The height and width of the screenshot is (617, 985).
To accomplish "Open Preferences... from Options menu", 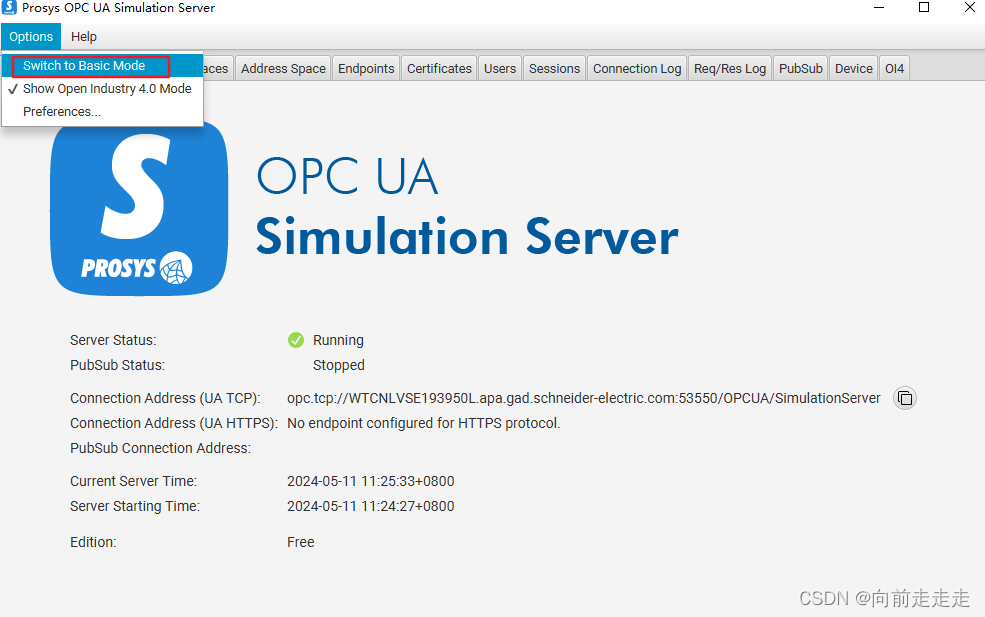I will point(102,111).
